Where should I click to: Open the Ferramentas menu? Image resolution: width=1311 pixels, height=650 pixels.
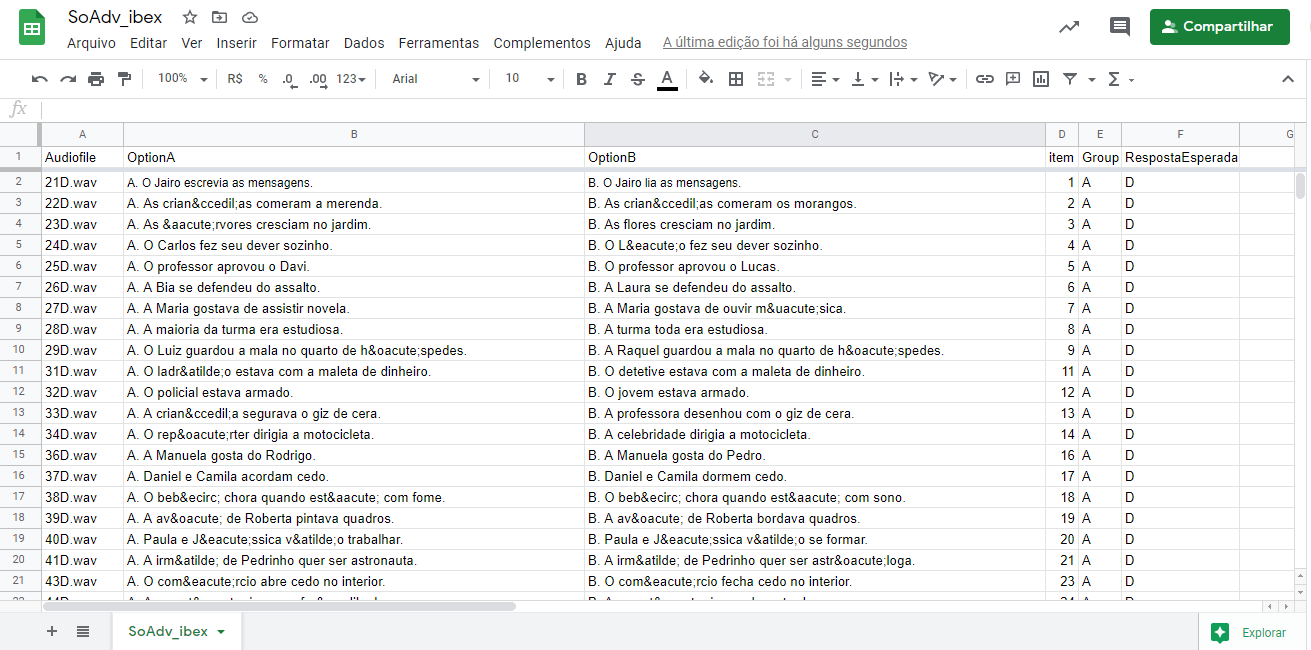point(438,43)
